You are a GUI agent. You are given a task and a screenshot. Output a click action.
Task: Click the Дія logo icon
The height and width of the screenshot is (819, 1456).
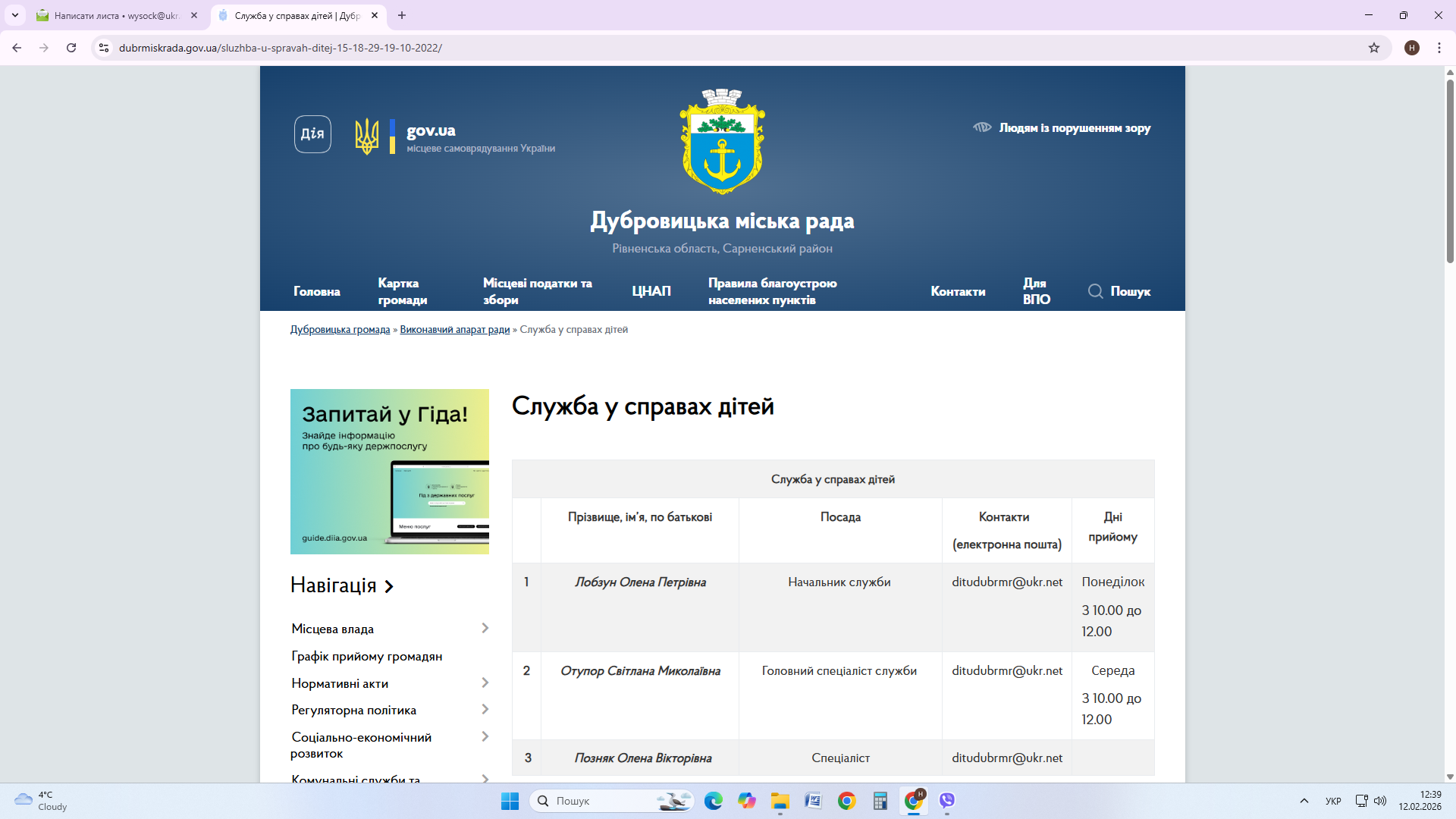pos(312,134)
